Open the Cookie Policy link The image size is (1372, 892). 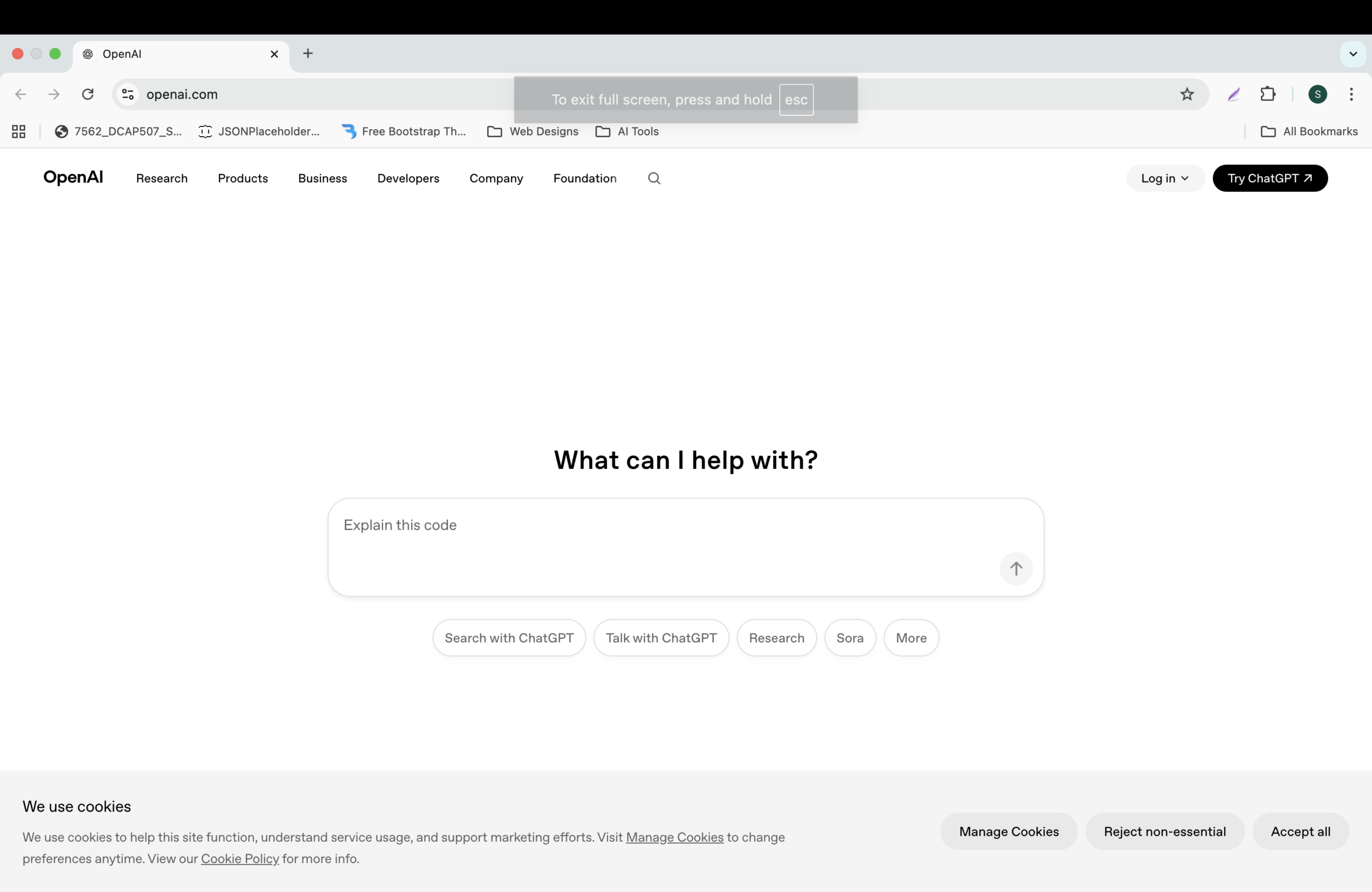pyautogui.click(x=240, y=859)
